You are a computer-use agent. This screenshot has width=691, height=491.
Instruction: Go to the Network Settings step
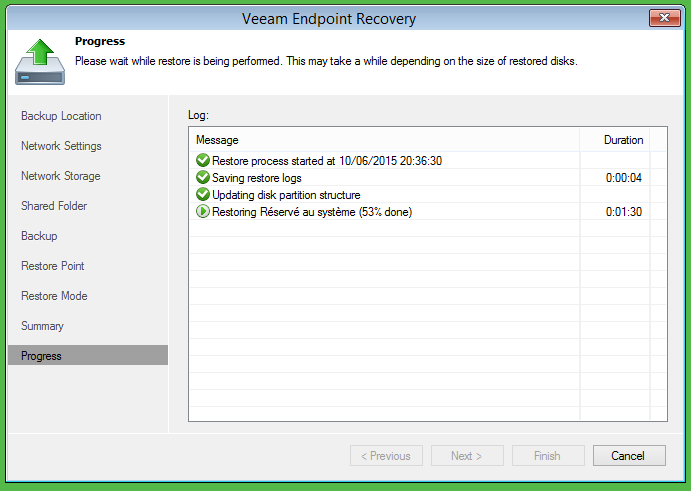click(61, 146)
